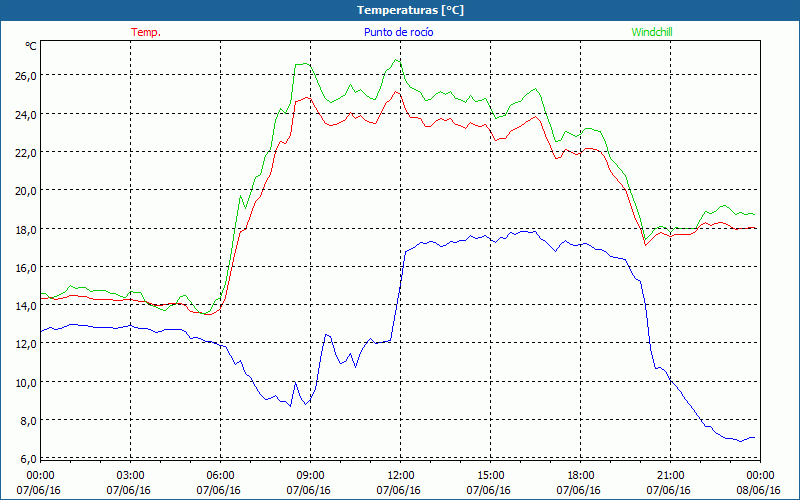This screenshot has width=800, height=500.
Task: Click the 03:00 time axis label
Action: click(131, 476)
